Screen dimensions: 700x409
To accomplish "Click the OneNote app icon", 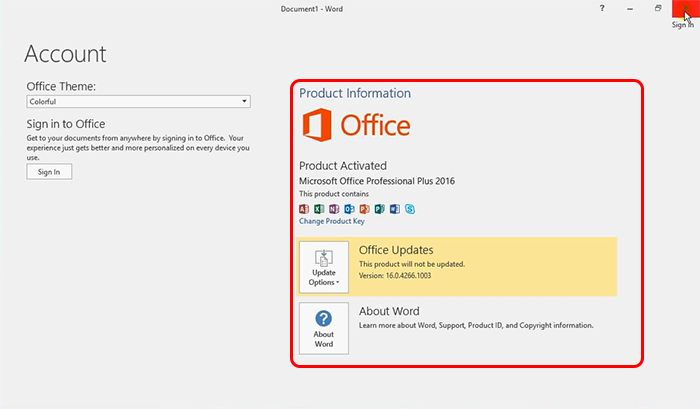I will (x=334, y=209).
